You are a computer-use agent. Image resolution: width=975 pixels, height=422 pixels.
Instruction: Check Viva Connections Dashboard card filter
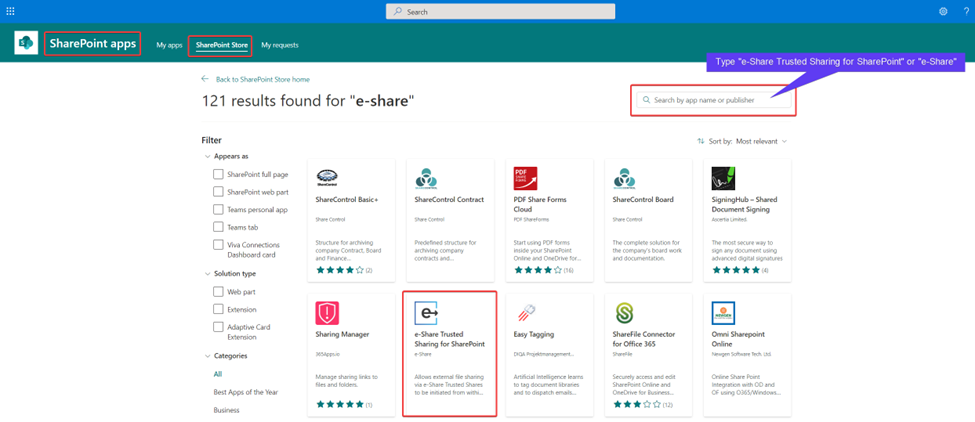pyautogui.click(x=218, y=245)
